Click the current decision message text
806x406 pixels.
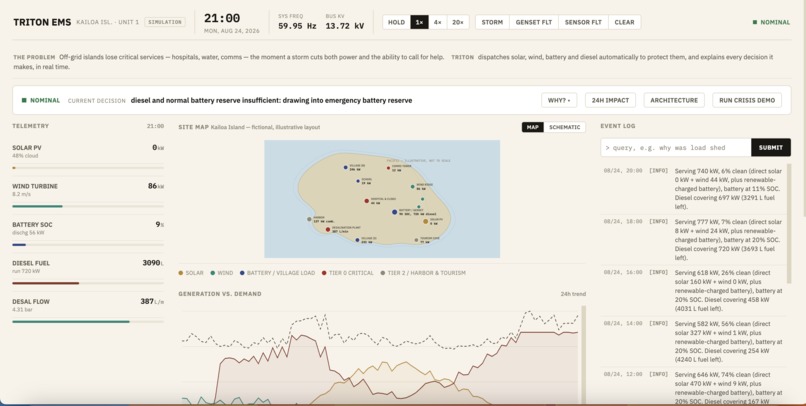(271, 100)
